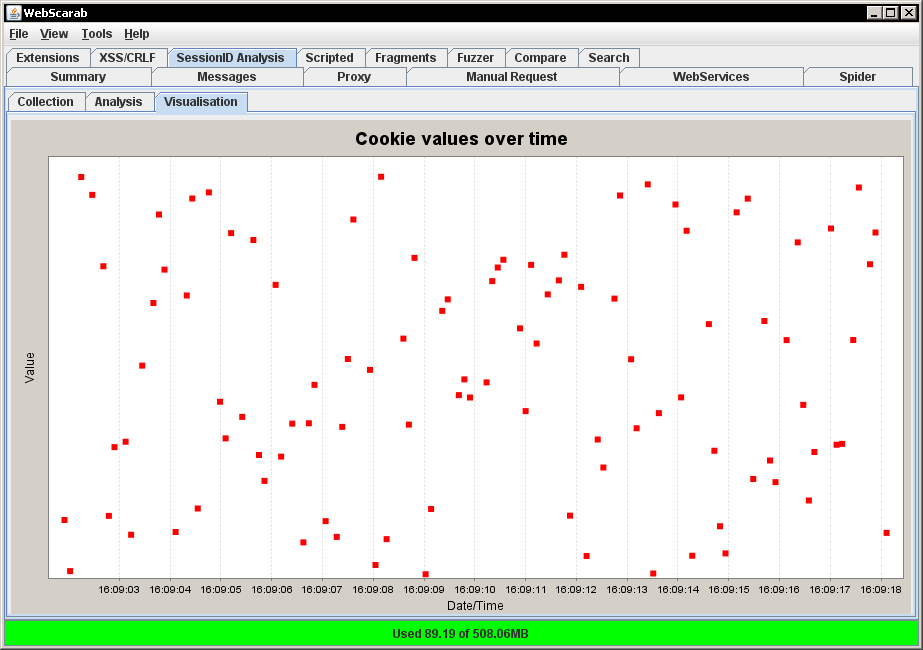923x650 pixels.
Task: Open the Tools menu
Action: click(x=97, y=34)
